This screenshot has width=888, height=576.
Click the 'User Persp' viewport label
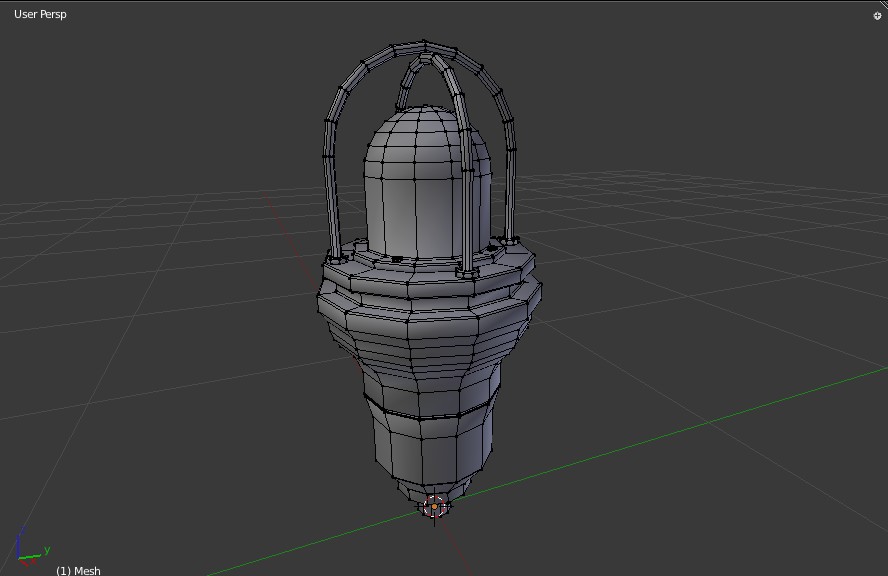pyautogui.click(x=38, y=14)
